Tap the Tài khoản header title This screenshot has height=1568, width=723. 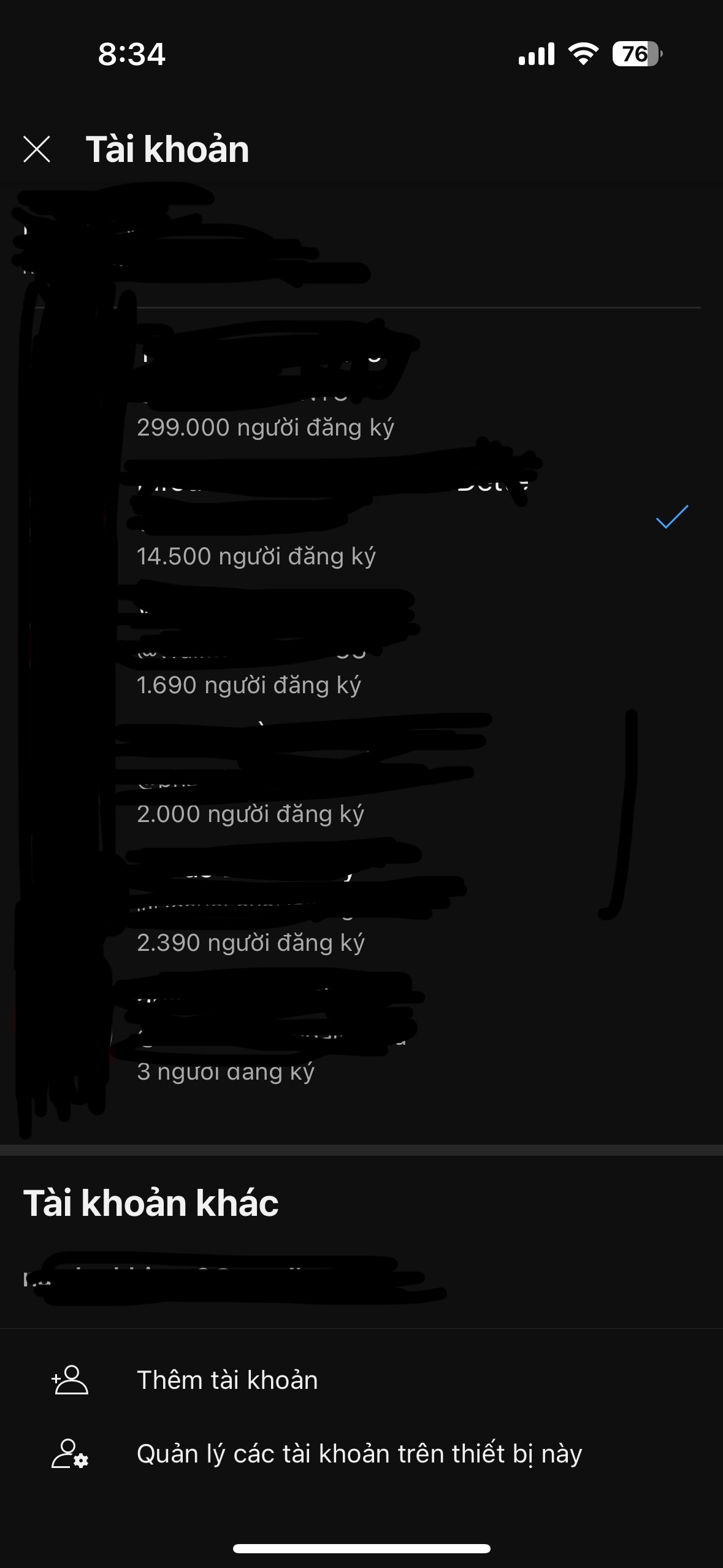click(x=167, y=149)
